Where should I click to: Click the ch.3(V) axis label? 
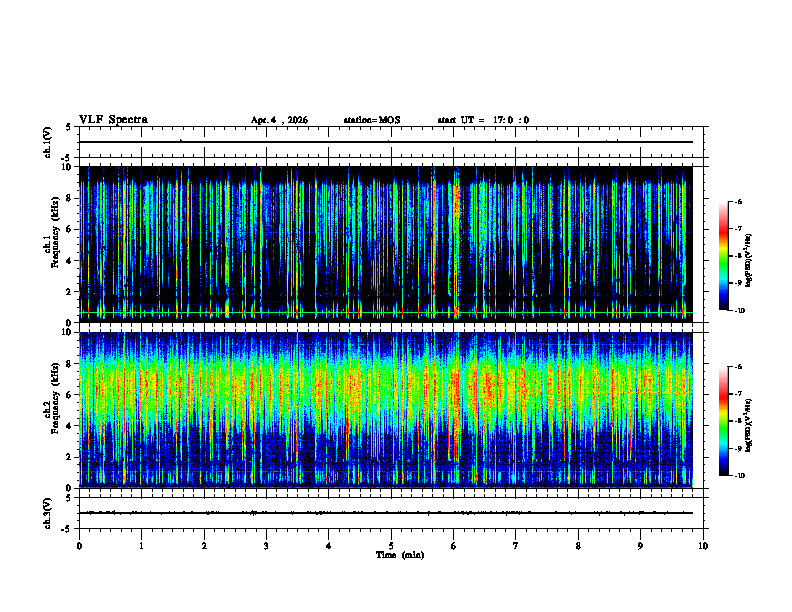[48, 513]
